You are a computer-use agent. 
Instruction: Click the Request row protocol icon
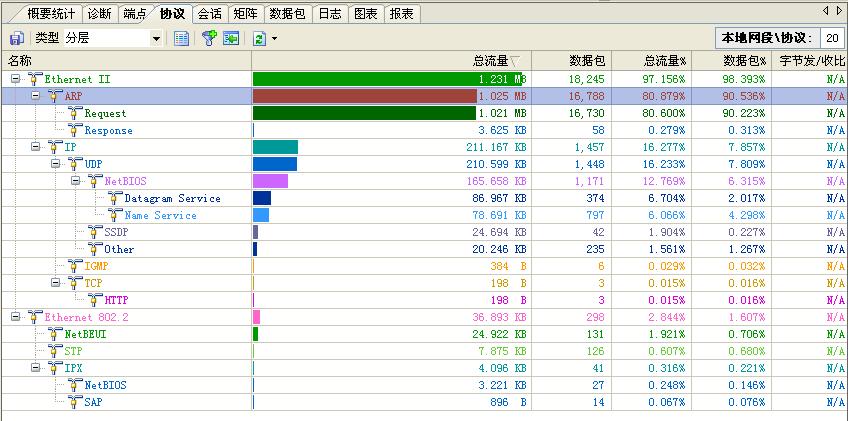pos(75,113)
